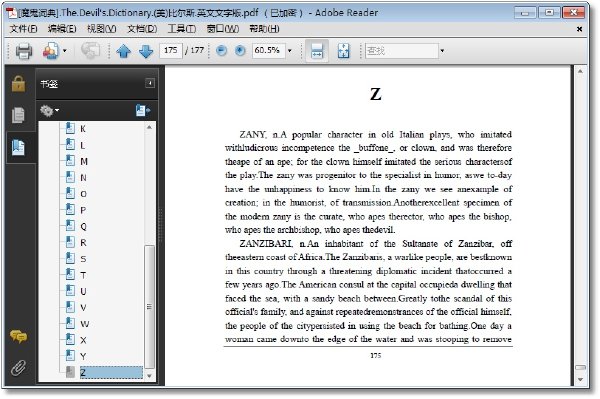Click the word ZANZIBARI in the page

pyautogui.click(x=266, y=244)
